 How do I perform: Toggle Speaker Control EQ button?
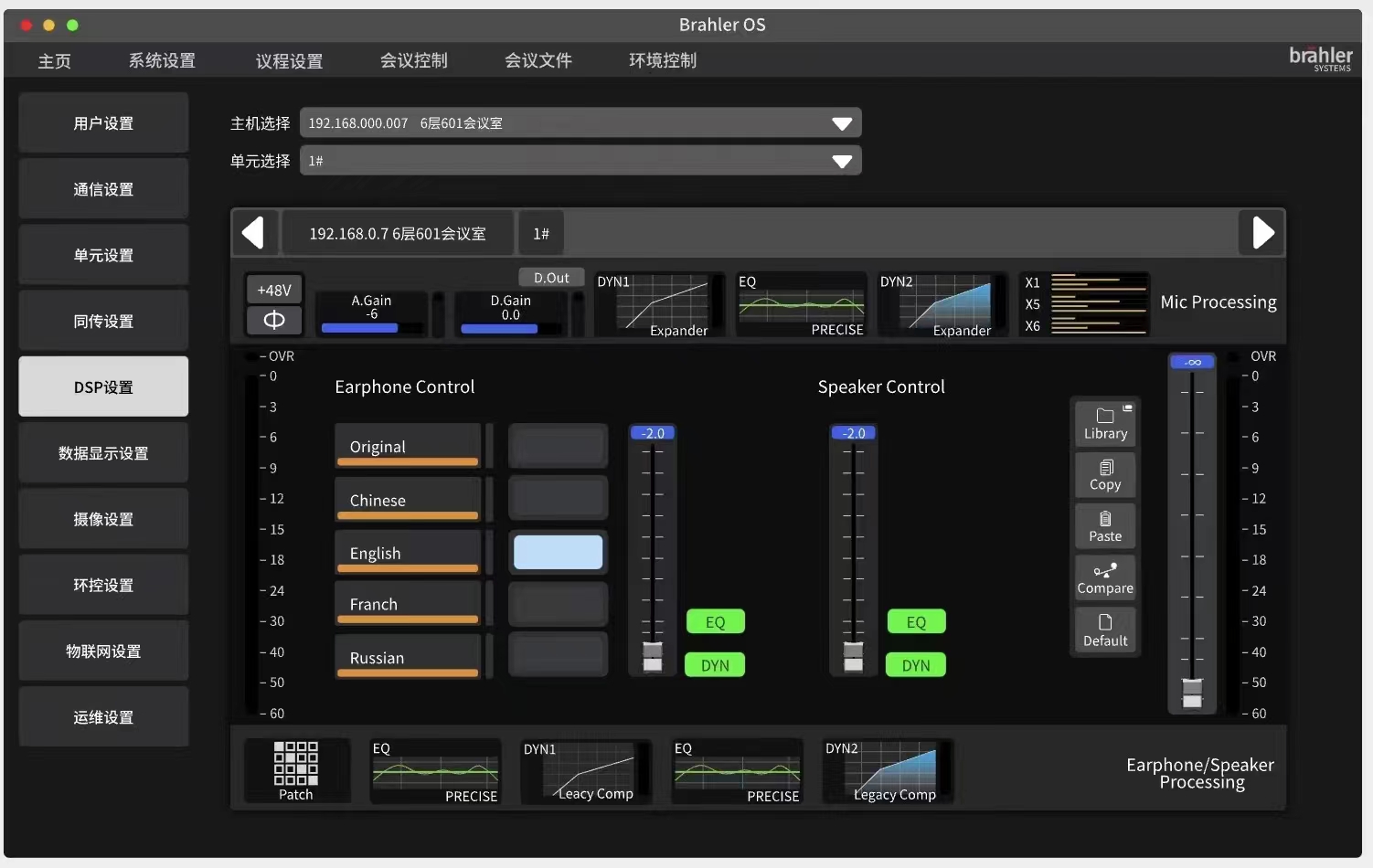point(917,622)
